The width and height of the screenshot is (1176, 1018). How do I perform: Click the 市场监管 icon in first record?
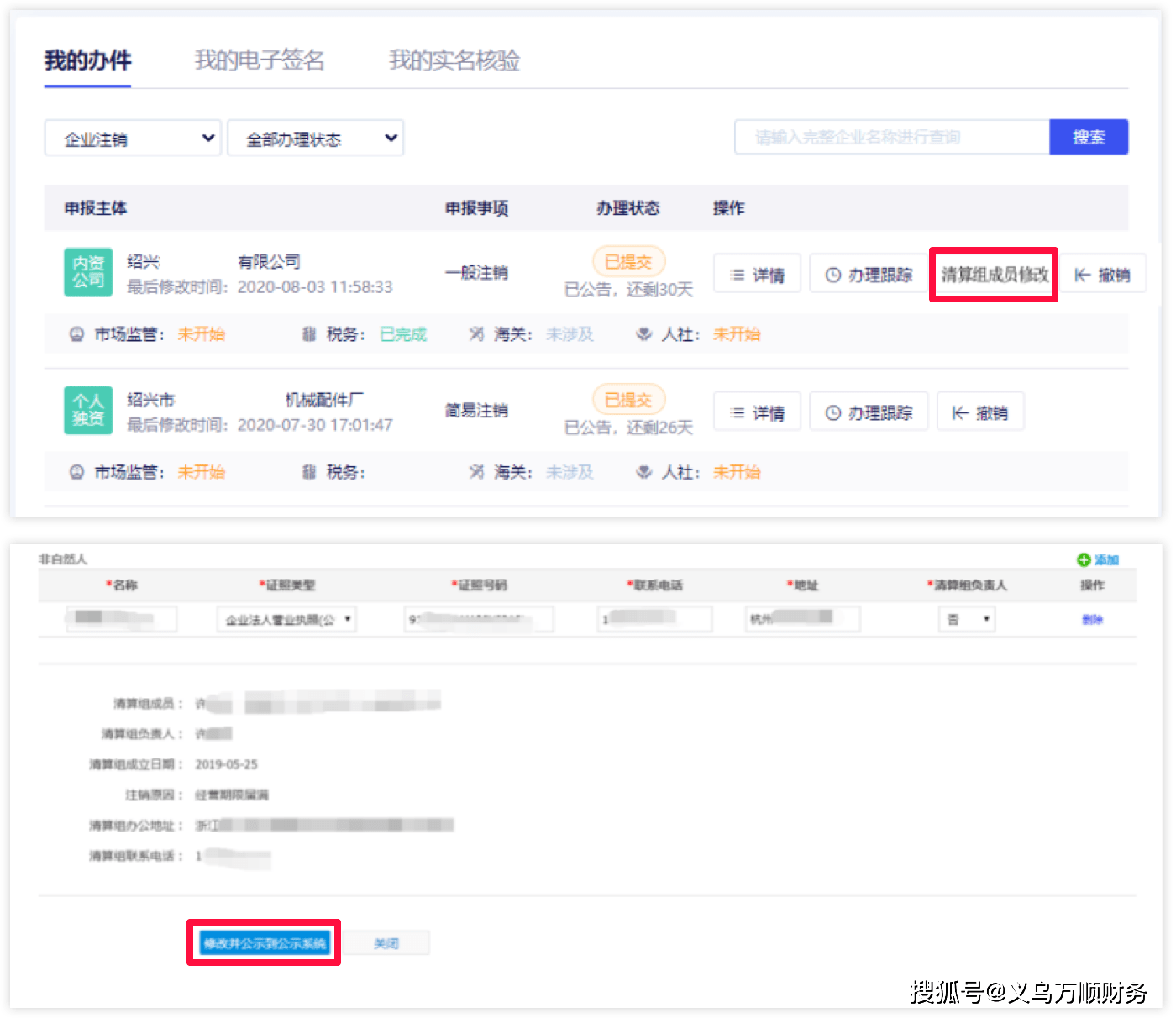coord(76,334)
